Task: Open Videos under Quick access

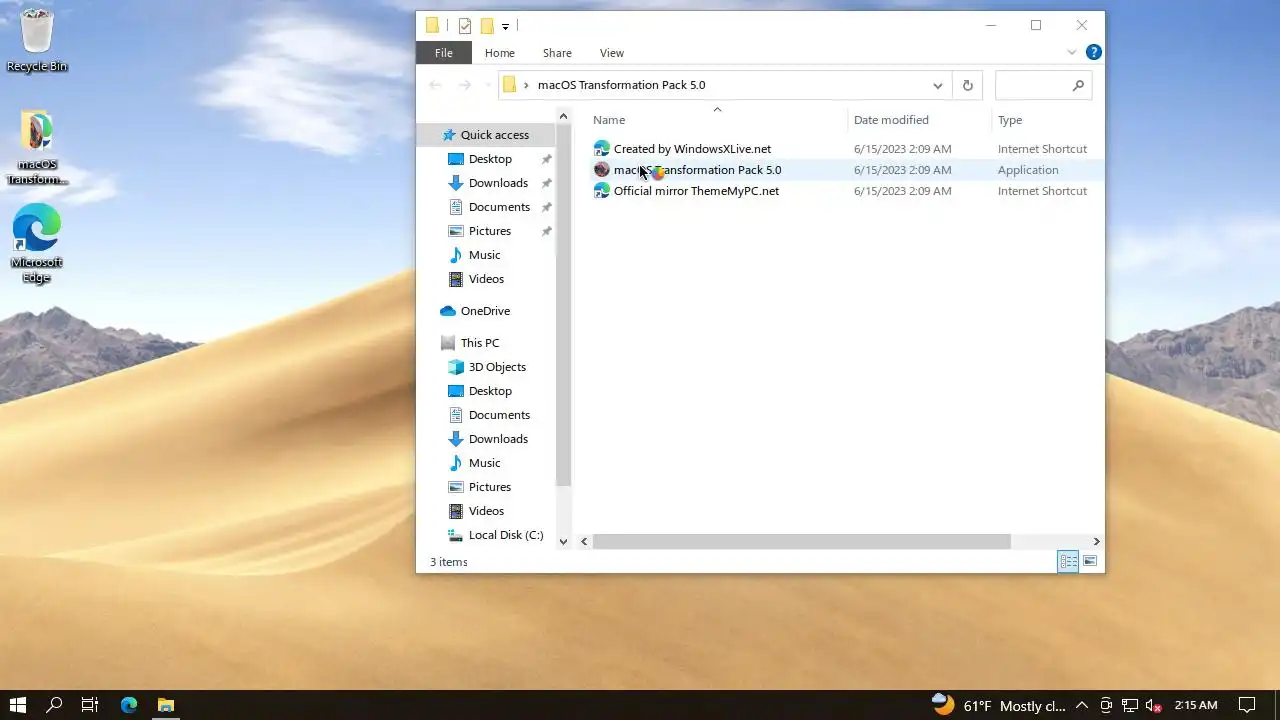Action: (x=486, y=279)
